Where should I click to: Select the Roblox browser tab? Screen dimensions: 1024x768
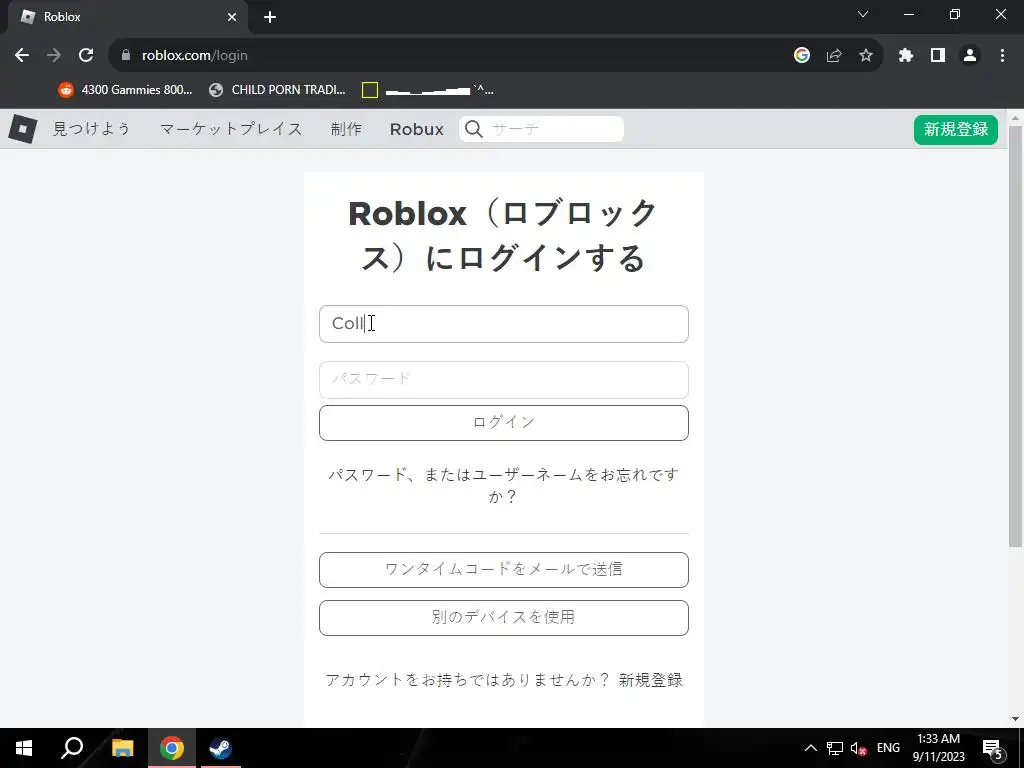(x=127, y=17)
